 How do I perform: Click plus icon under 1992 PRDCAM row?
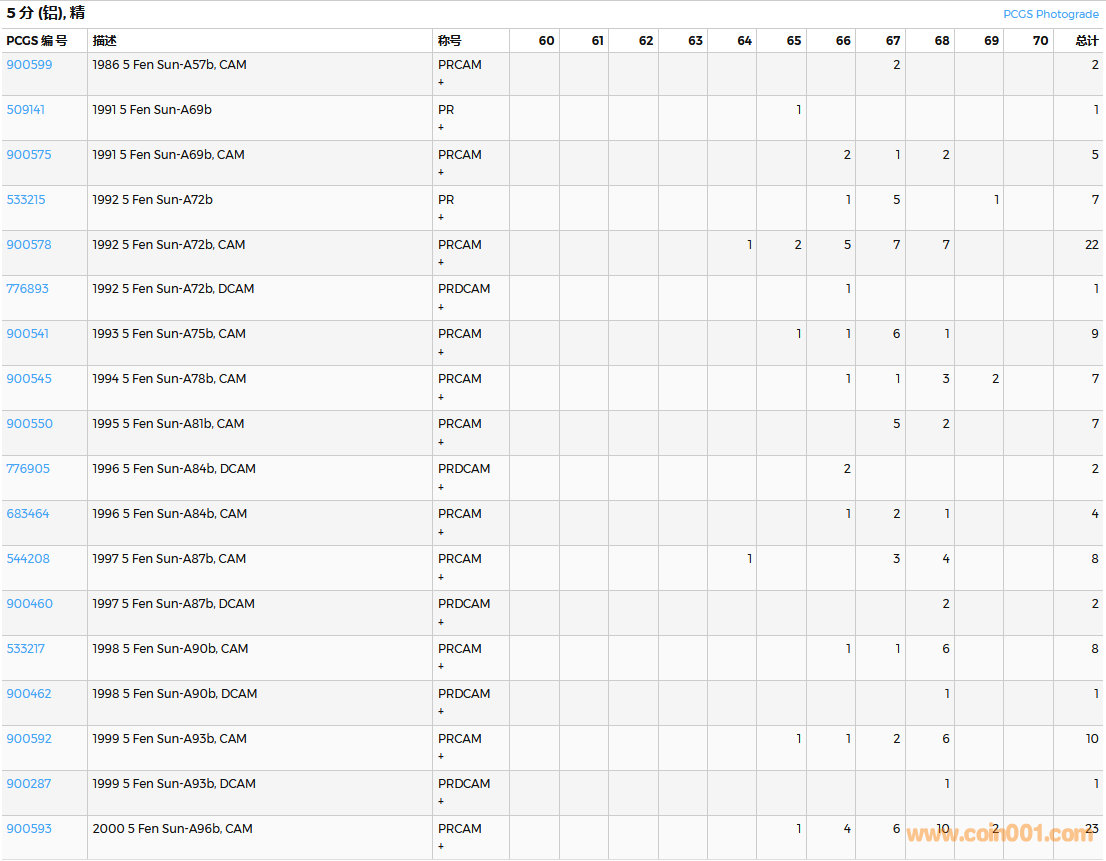[441, 307]
